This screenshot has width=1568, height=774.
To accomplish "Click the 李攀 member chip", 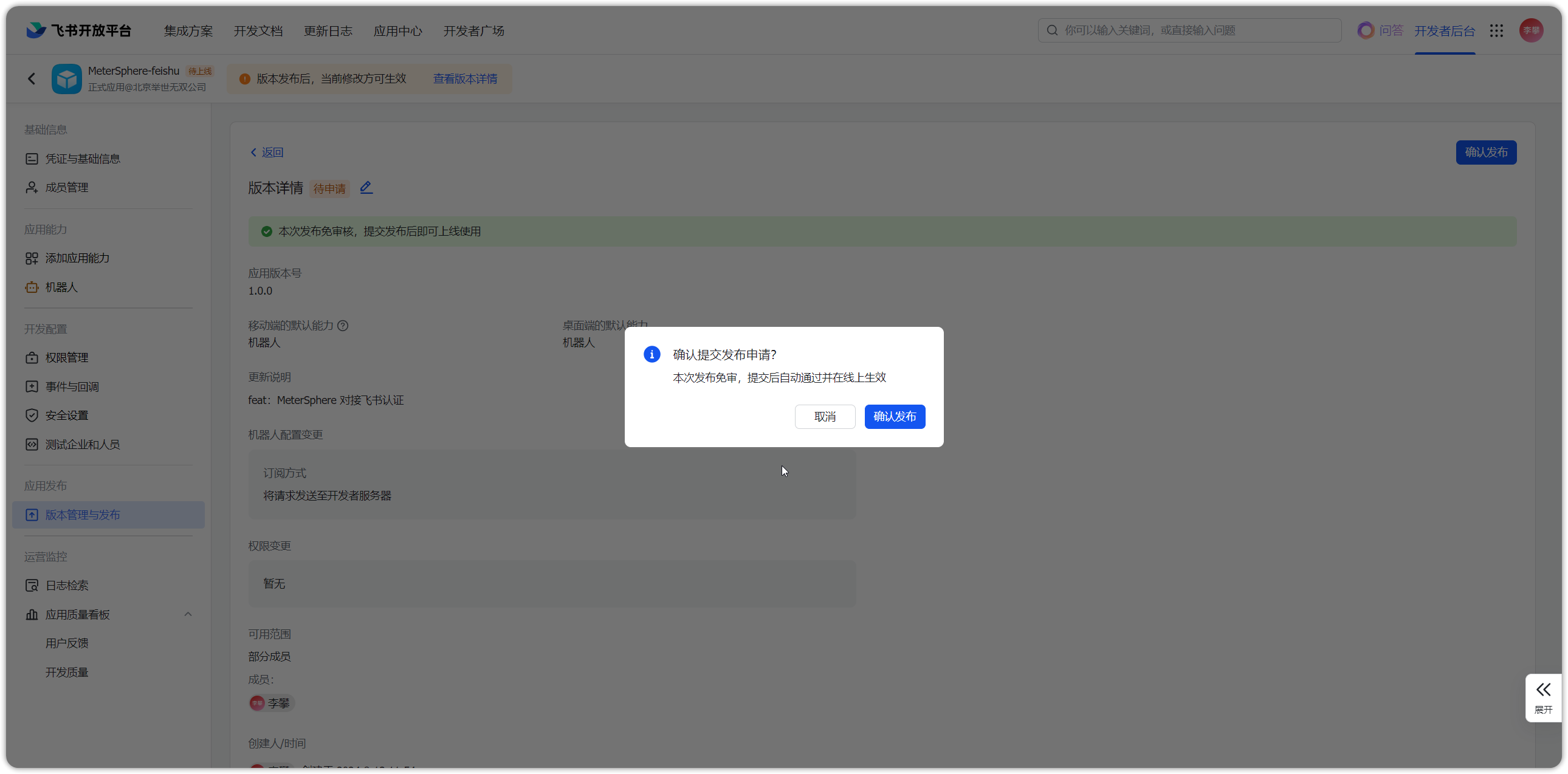I will click(x=271, y=704).
